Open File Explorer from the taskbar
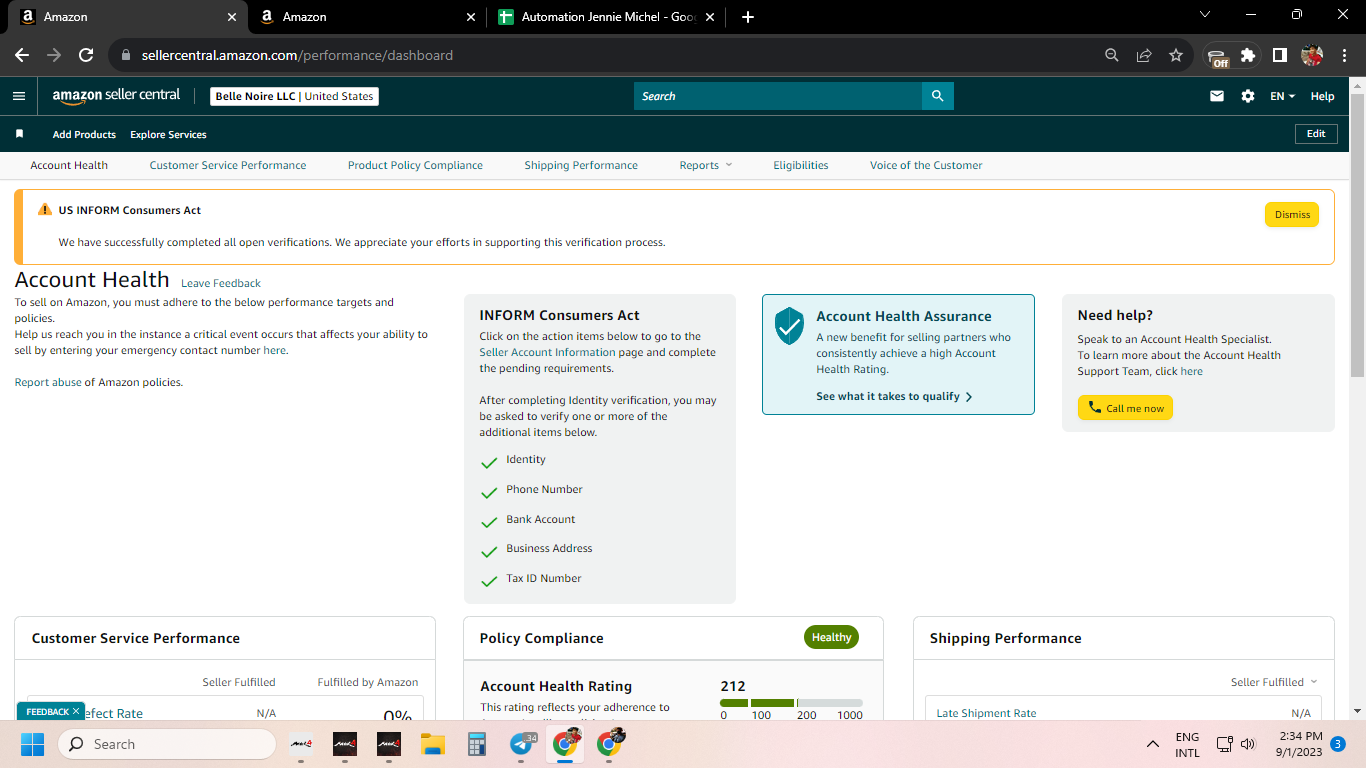1366x768 pixels. point(433,744)
